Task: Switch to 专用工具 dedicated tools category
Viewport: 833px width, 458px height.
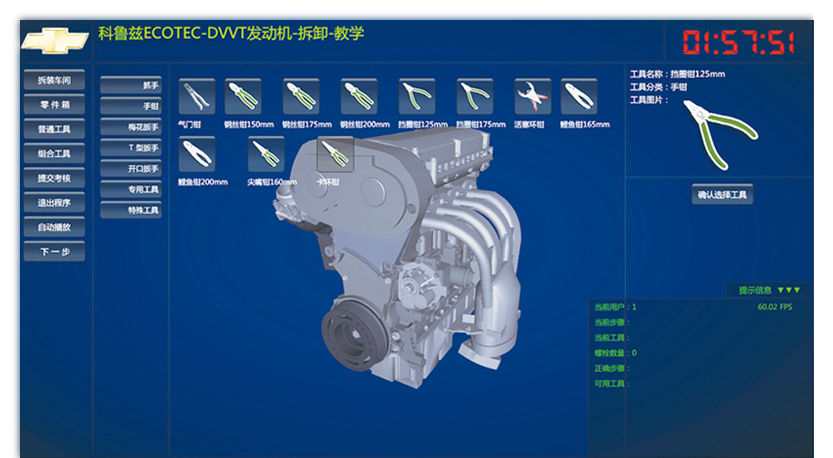Action: (x=131, y=189)
